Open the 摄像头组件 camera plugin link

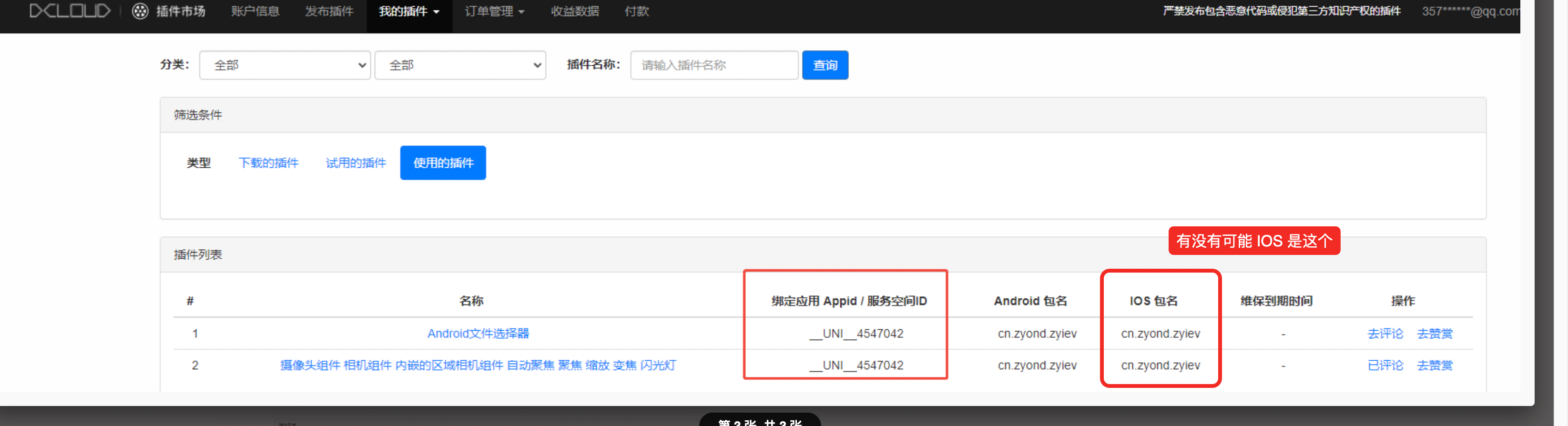click(x=478, y=365)
